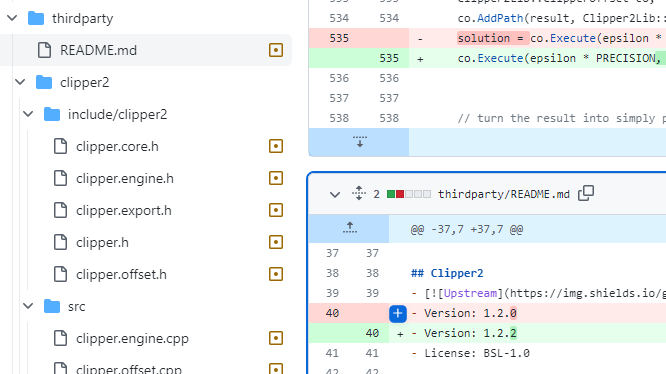Image resolution: width=666 pixels, height=374 pixels.
Task: Copy thirdparty/README.md file path icon
Action: [x=586, y=194]
